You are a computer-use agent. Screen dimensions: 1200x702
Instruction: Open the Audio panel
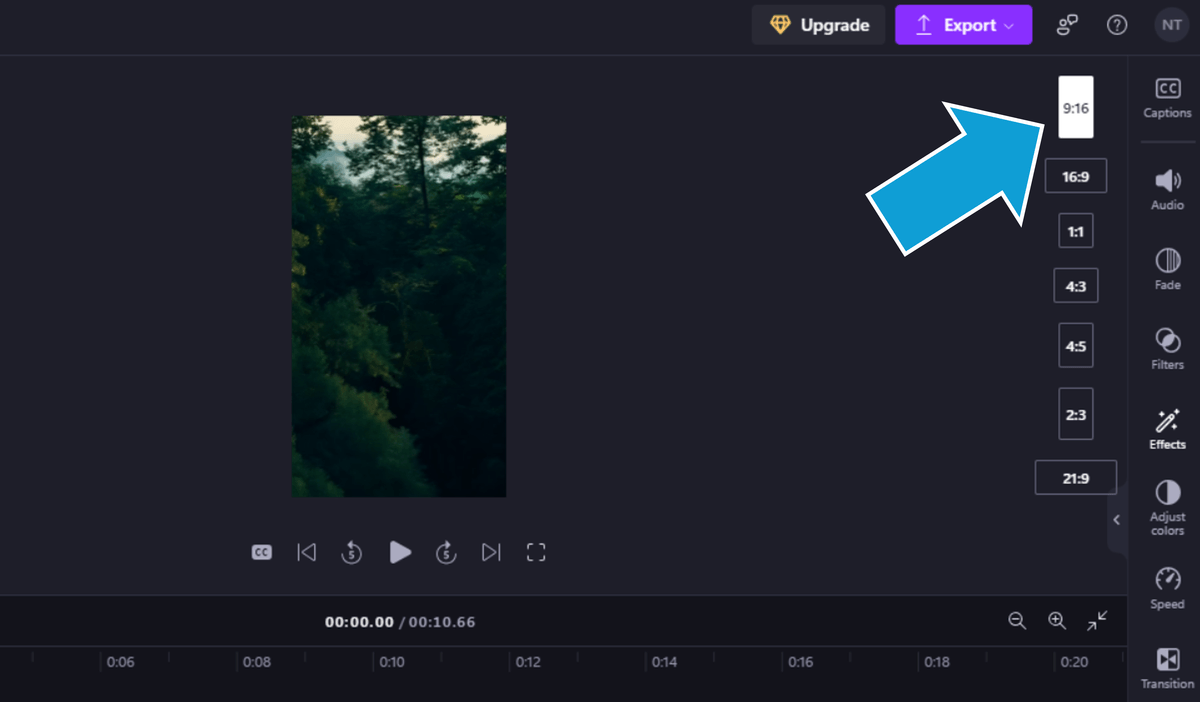(1166, 190)
